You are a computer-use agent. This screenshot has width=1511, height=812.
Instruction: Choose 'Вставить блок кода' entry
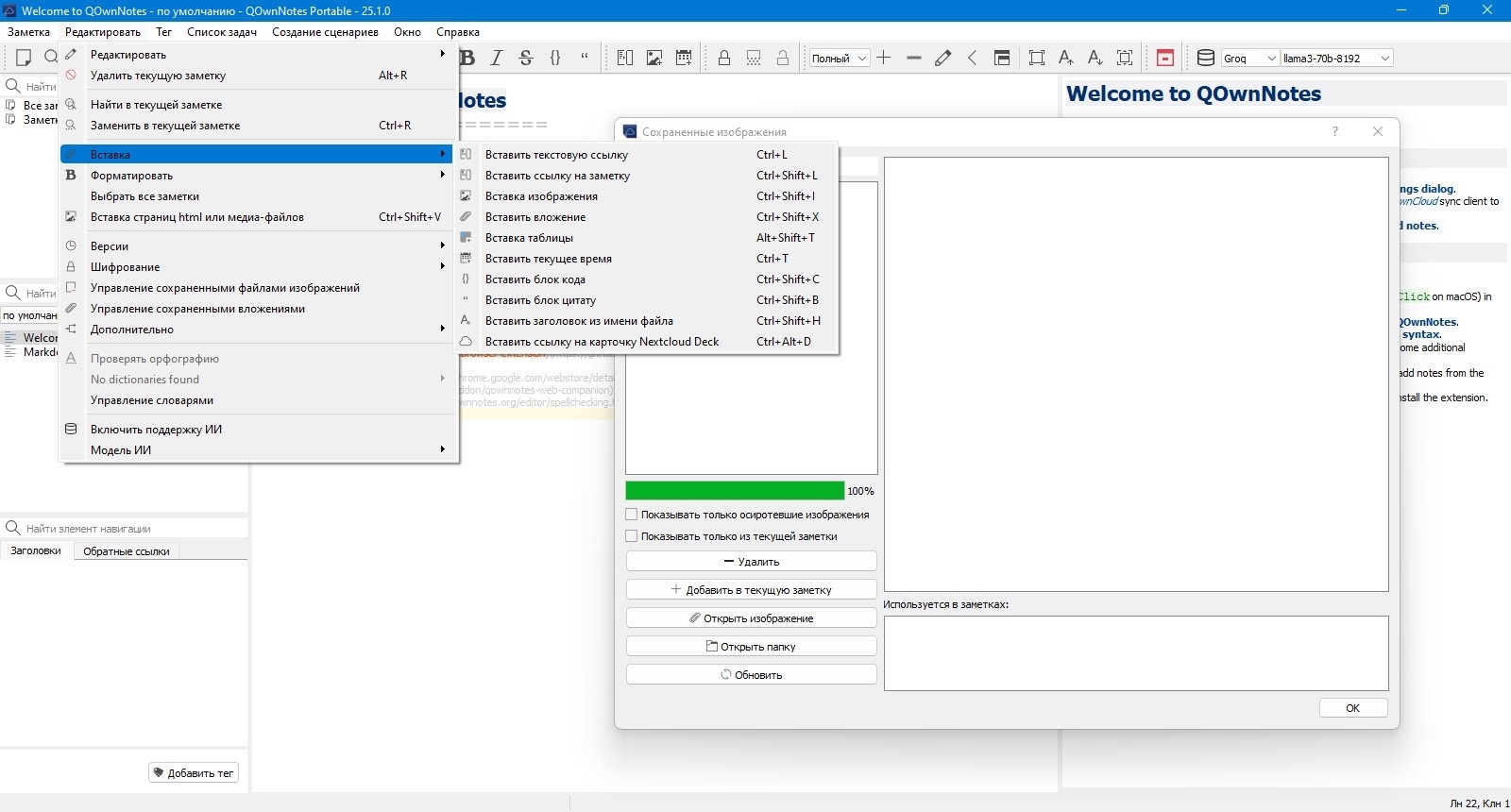point(647,279)
